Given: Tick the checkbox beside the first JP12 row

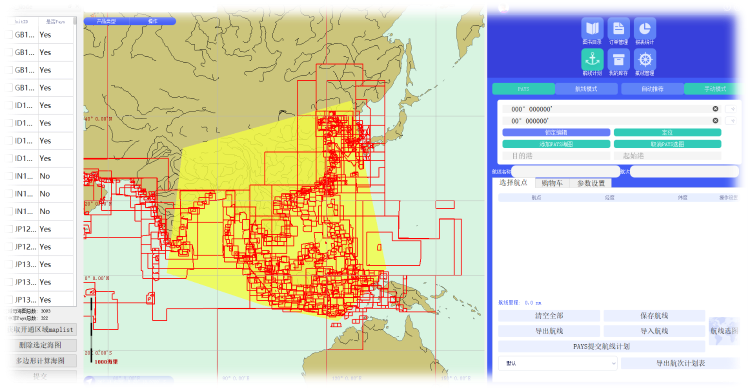Looking at the screenshot, I should coord(10,229).
